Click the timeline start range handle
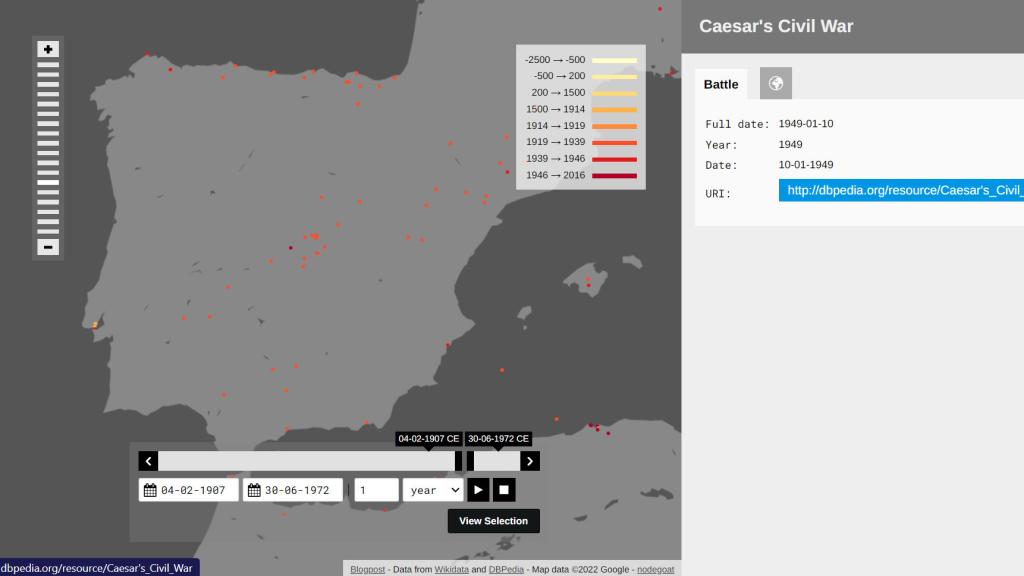Viewport: 1024px width, 576px height. (459, 461)
